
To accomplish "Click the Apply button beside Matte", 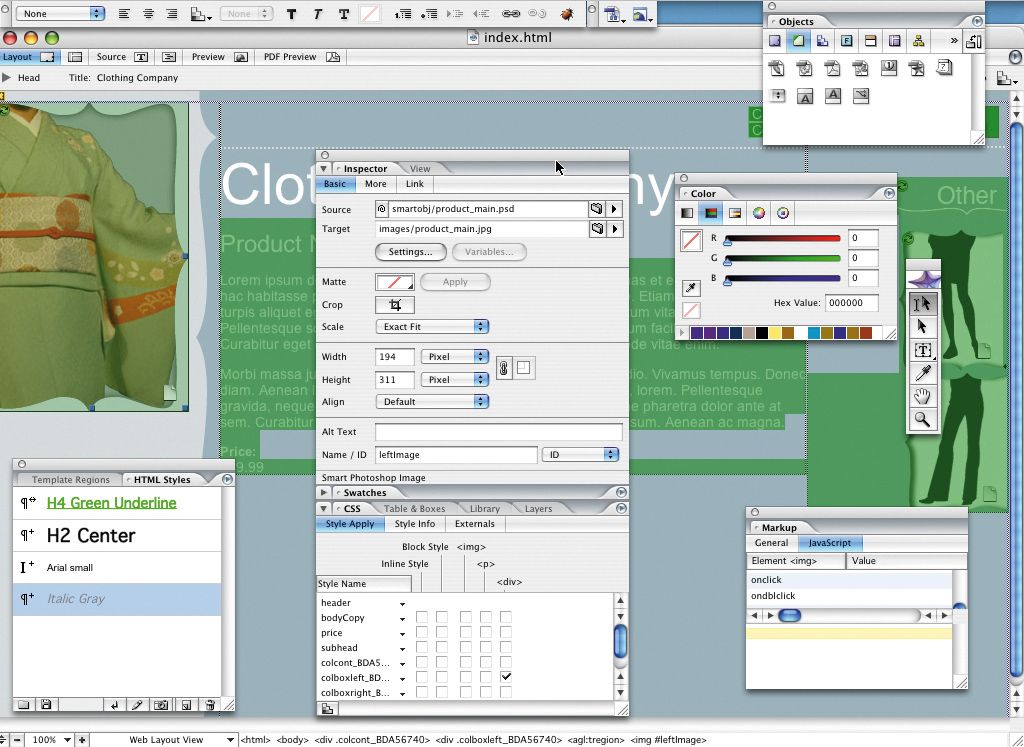I will pos(455,282).
